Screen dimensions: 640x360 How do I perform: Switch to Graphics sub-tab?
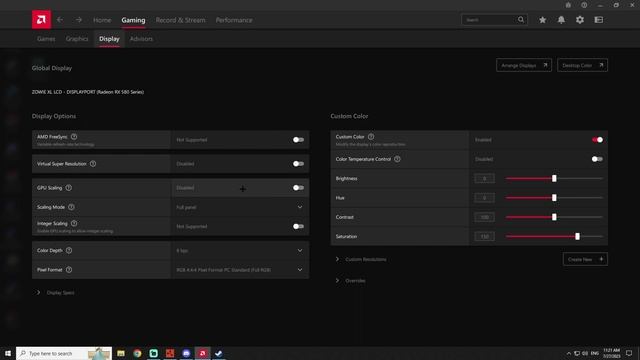pos(77,39)
